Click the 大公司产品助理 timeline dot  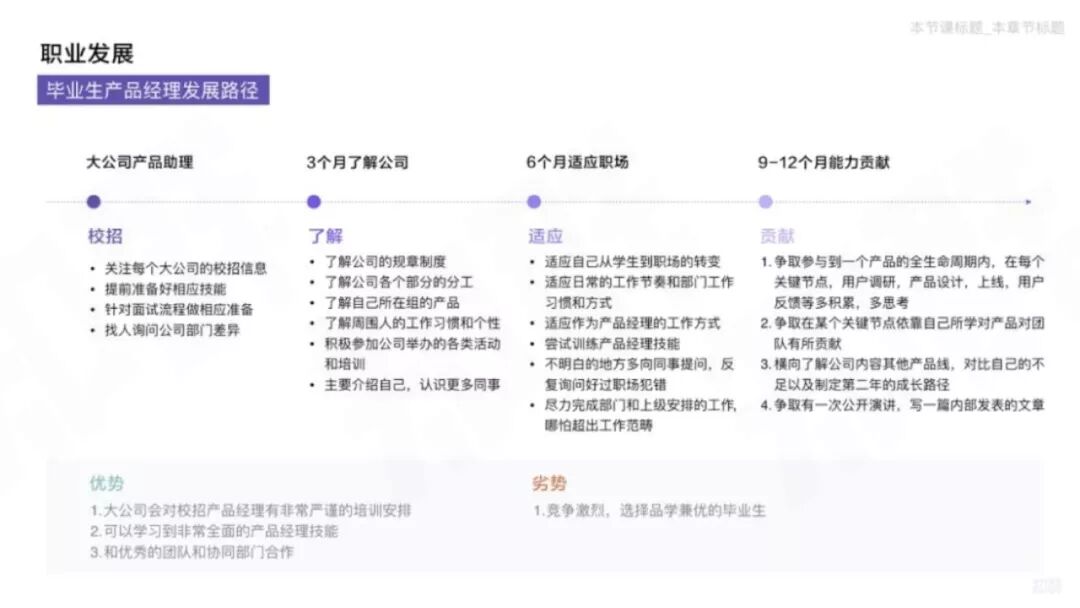(94, 202)
